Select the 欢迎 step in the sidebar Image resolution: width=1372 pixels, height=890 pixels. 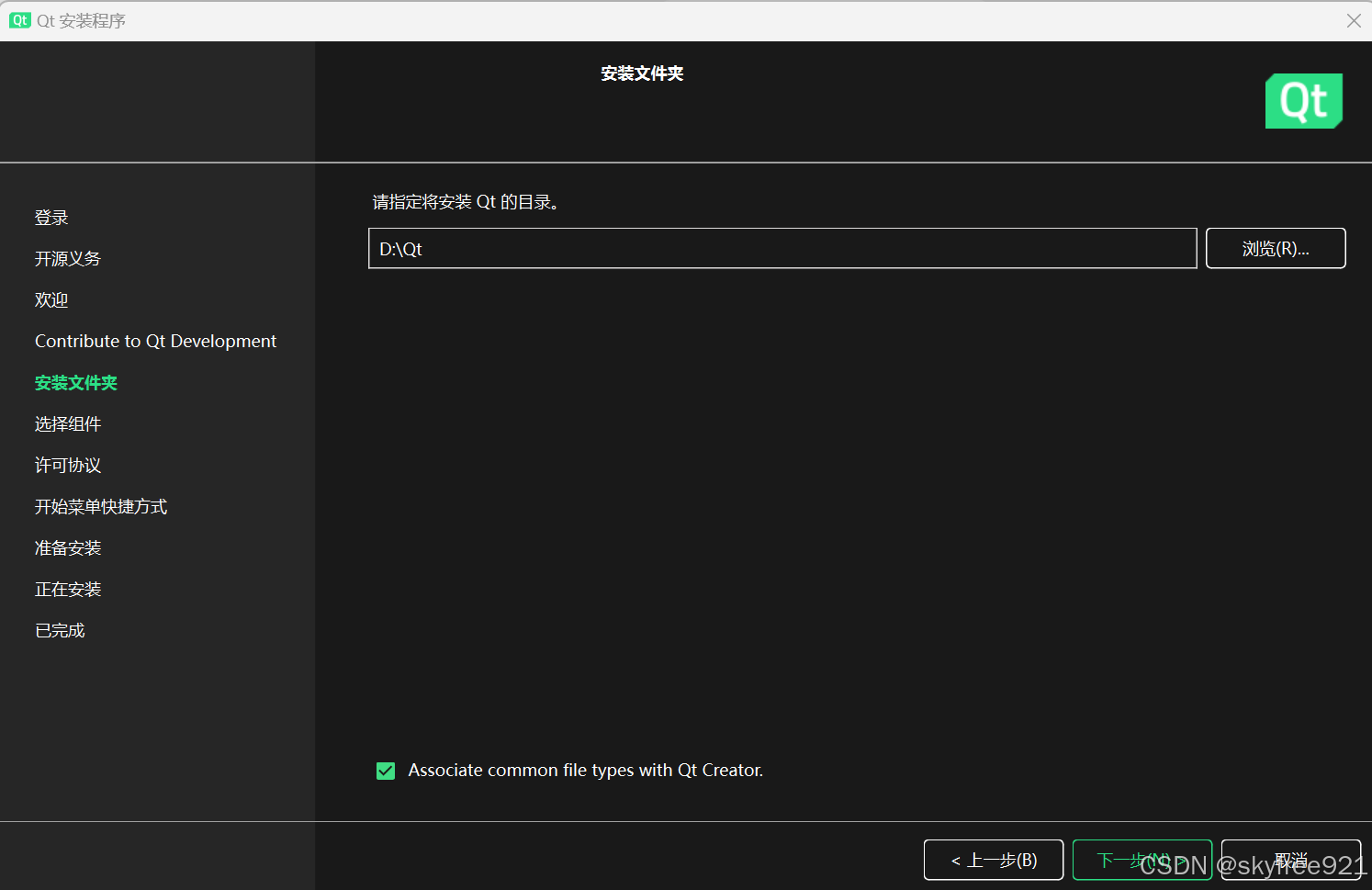(x=51, y=300)
